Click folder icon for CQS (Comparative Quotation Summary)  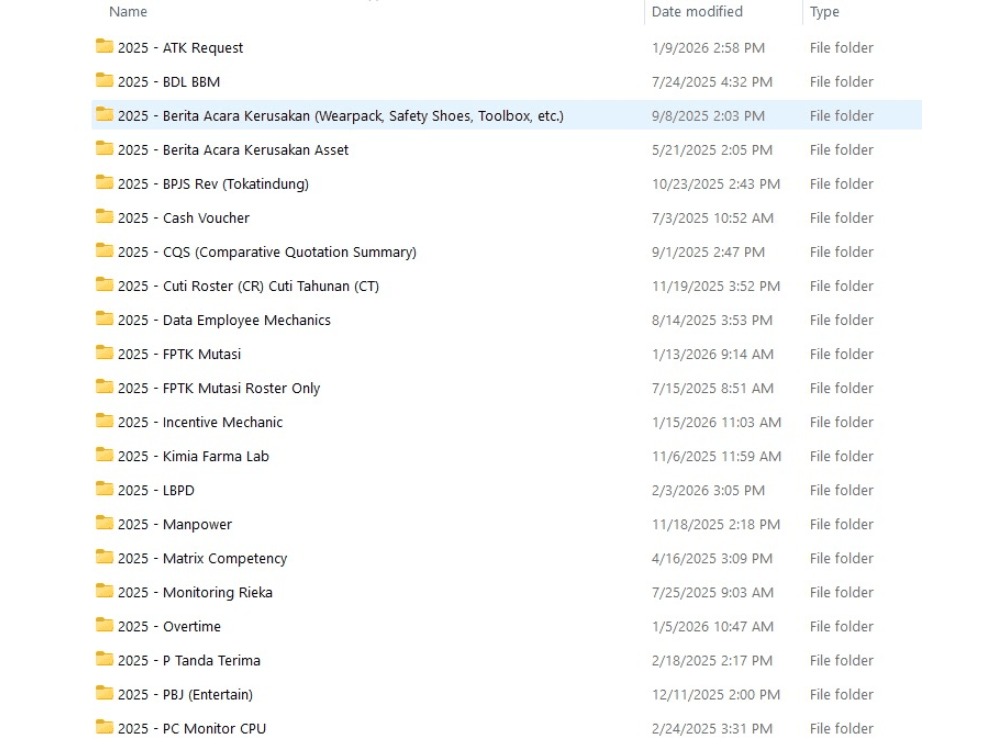105,251
